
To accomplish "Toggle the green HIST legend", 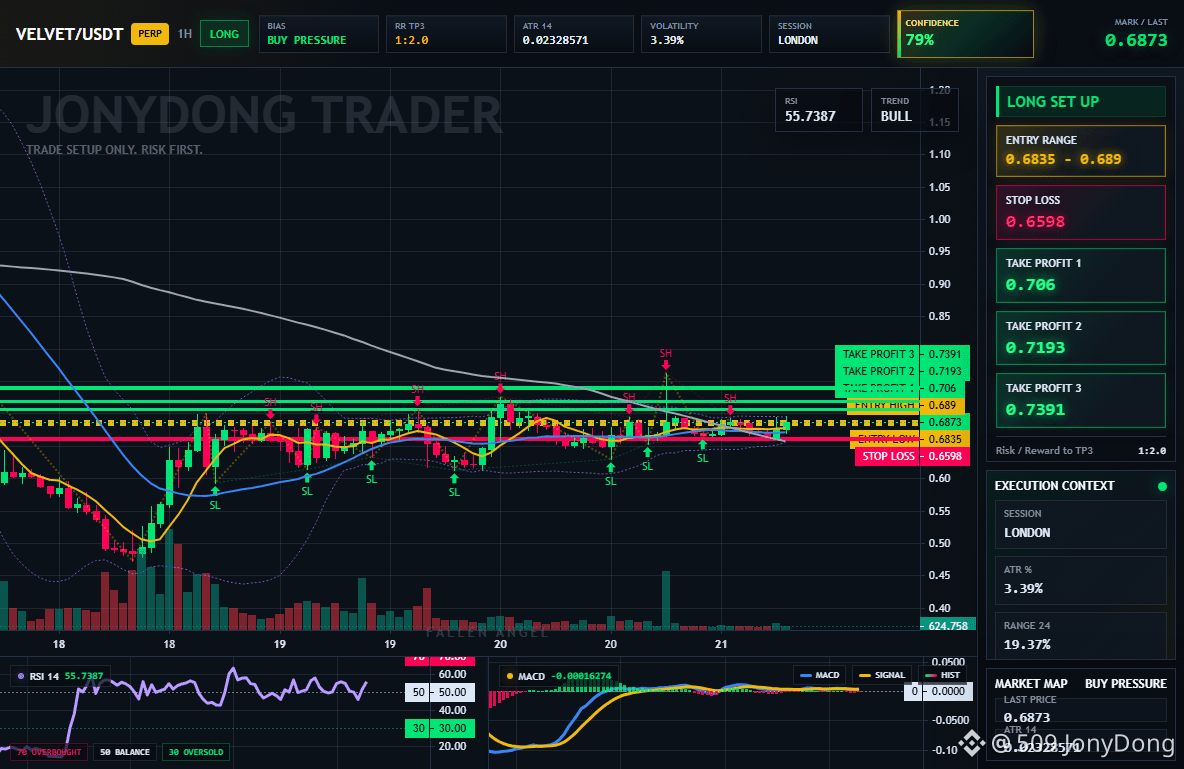I will click(x=942, y=675).
